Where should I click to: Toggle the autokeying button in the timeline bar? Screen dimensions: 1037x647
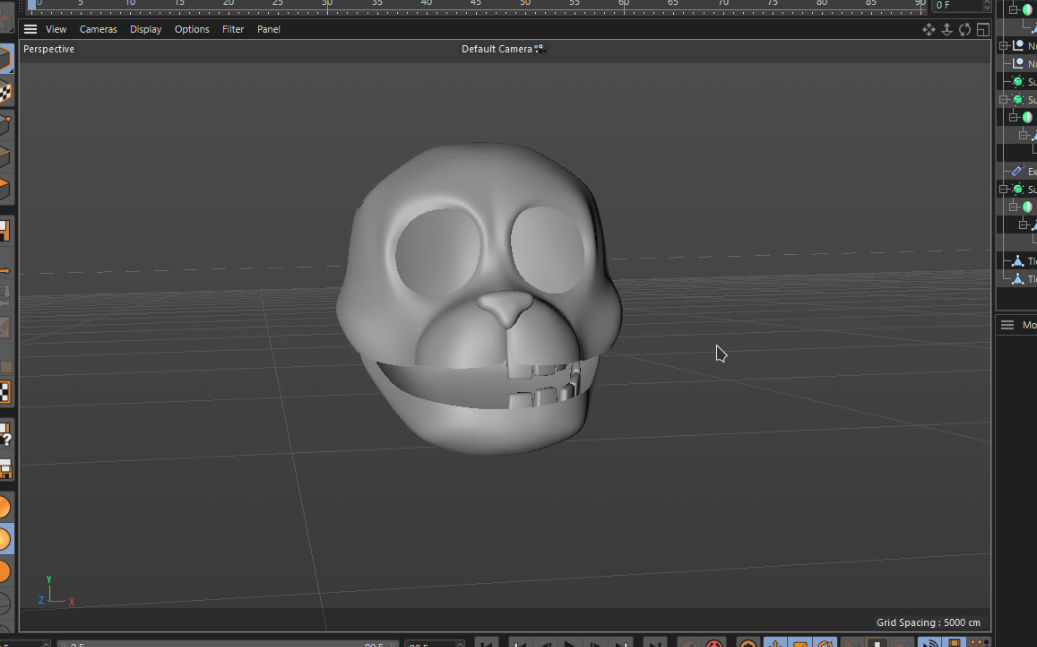coord(714,643)
